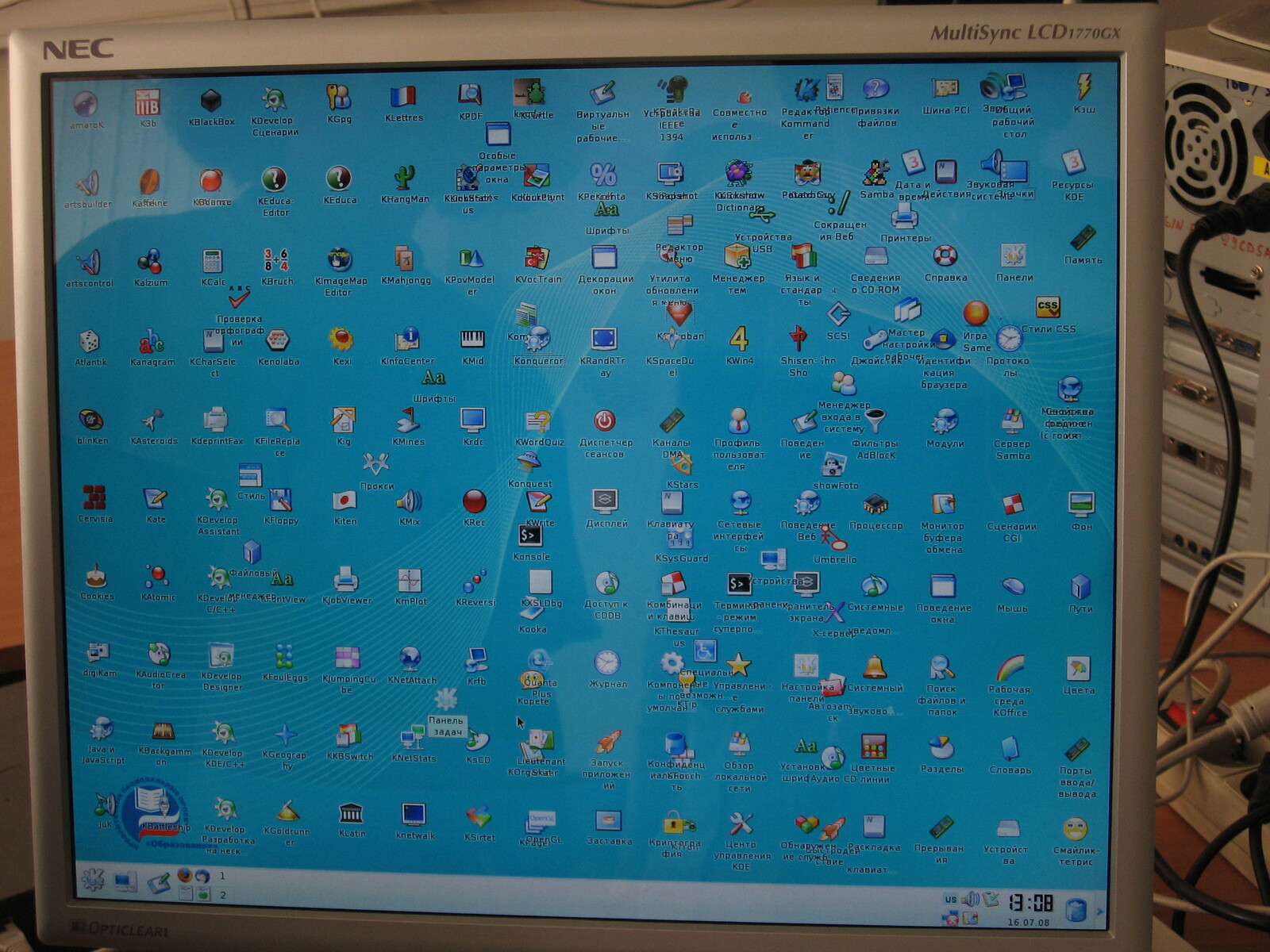Launch KAtomic game icon
This screenshot has height=952, width=1270.
point(156,575)
